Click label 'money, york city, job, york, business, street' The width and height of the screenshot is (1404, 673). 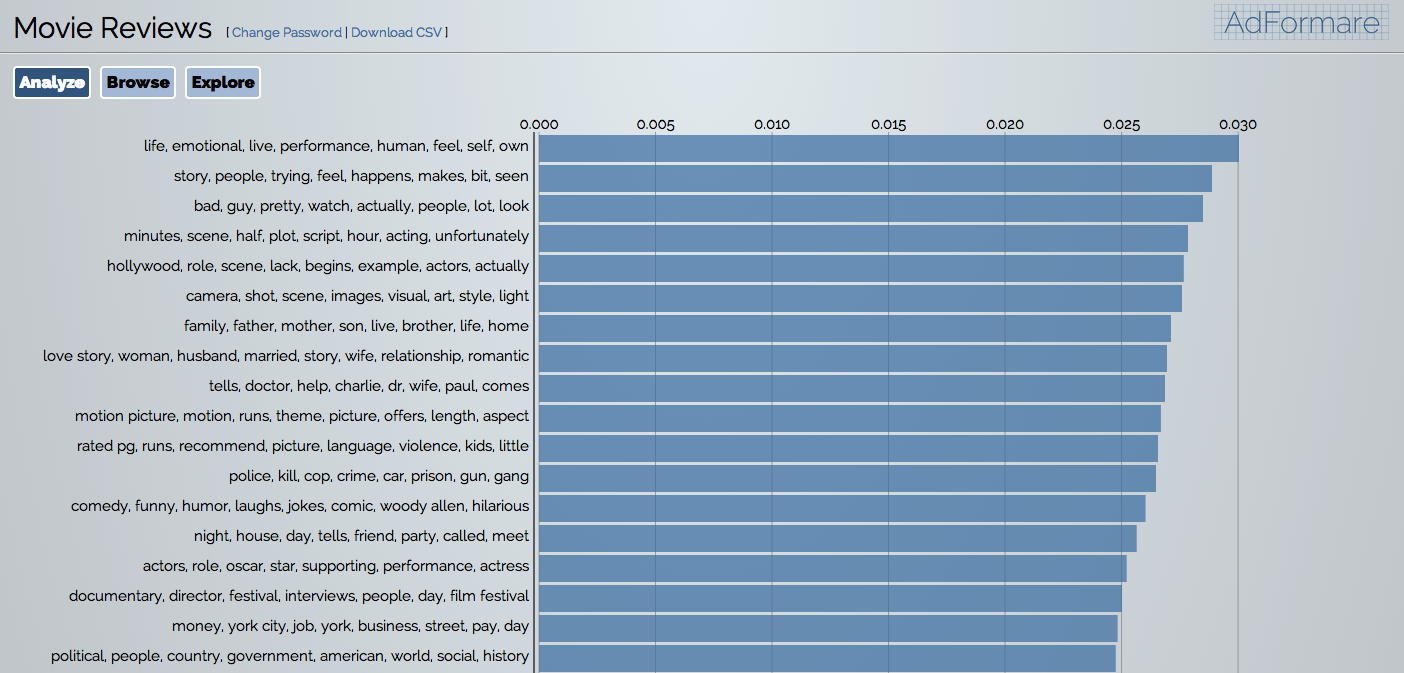350,626
